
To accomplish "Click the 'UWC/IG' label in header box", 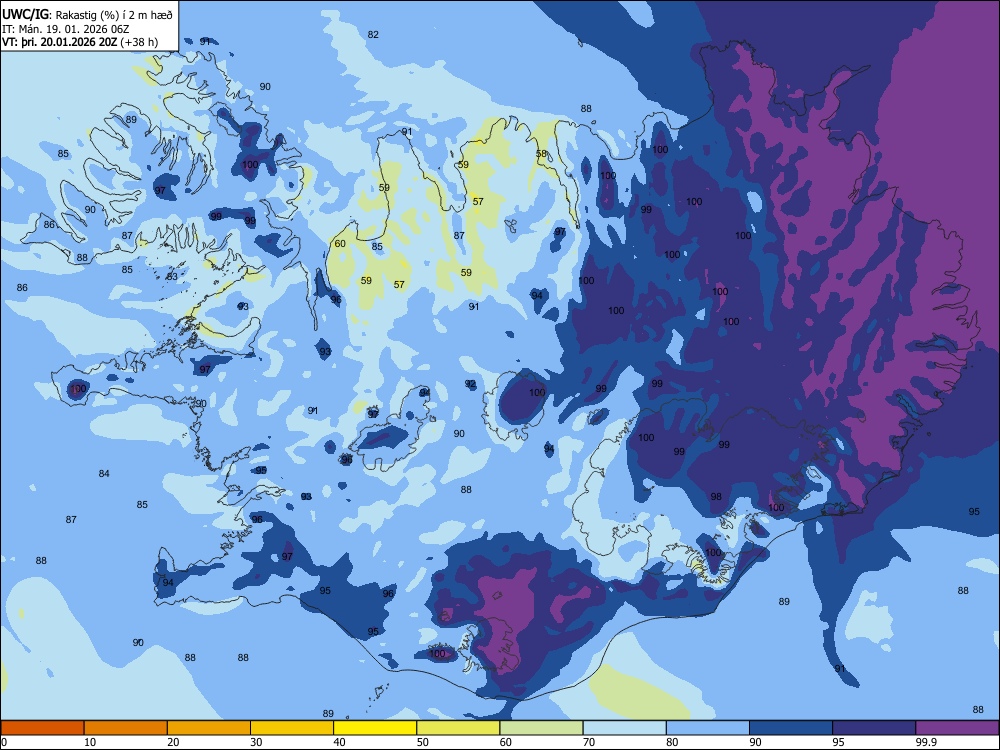I will (25, 15).
